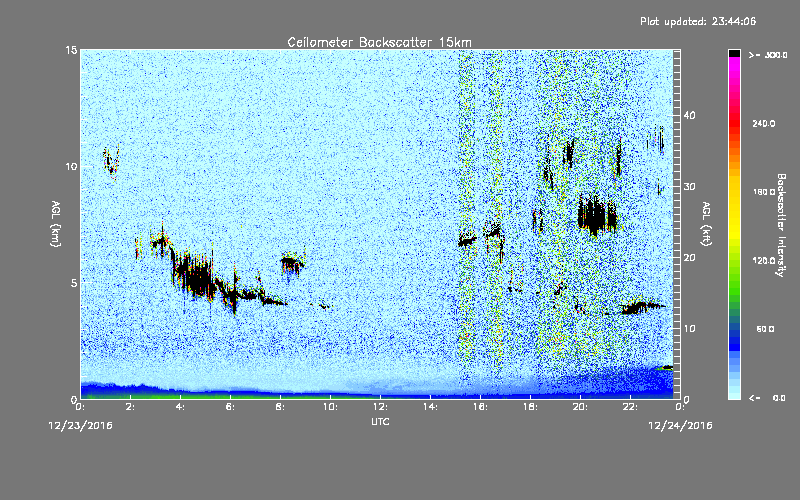Click the '120.0' colorbar label
800x500 pixels.
click(764, 261)
